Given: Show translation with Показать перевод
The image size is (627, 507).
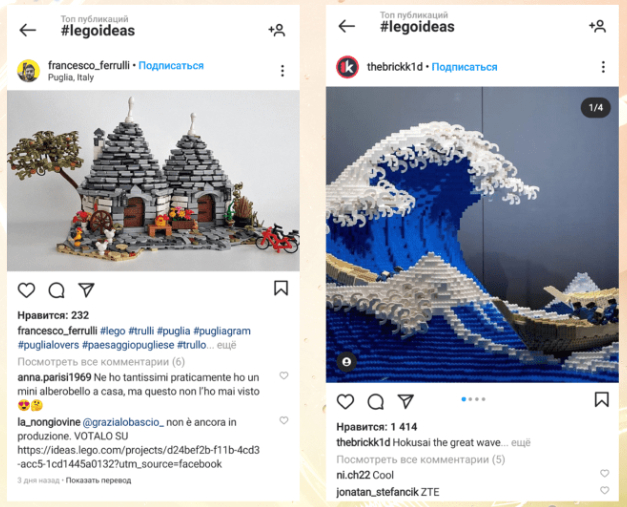Looking at the screenshot, I should tap(98, 480).
